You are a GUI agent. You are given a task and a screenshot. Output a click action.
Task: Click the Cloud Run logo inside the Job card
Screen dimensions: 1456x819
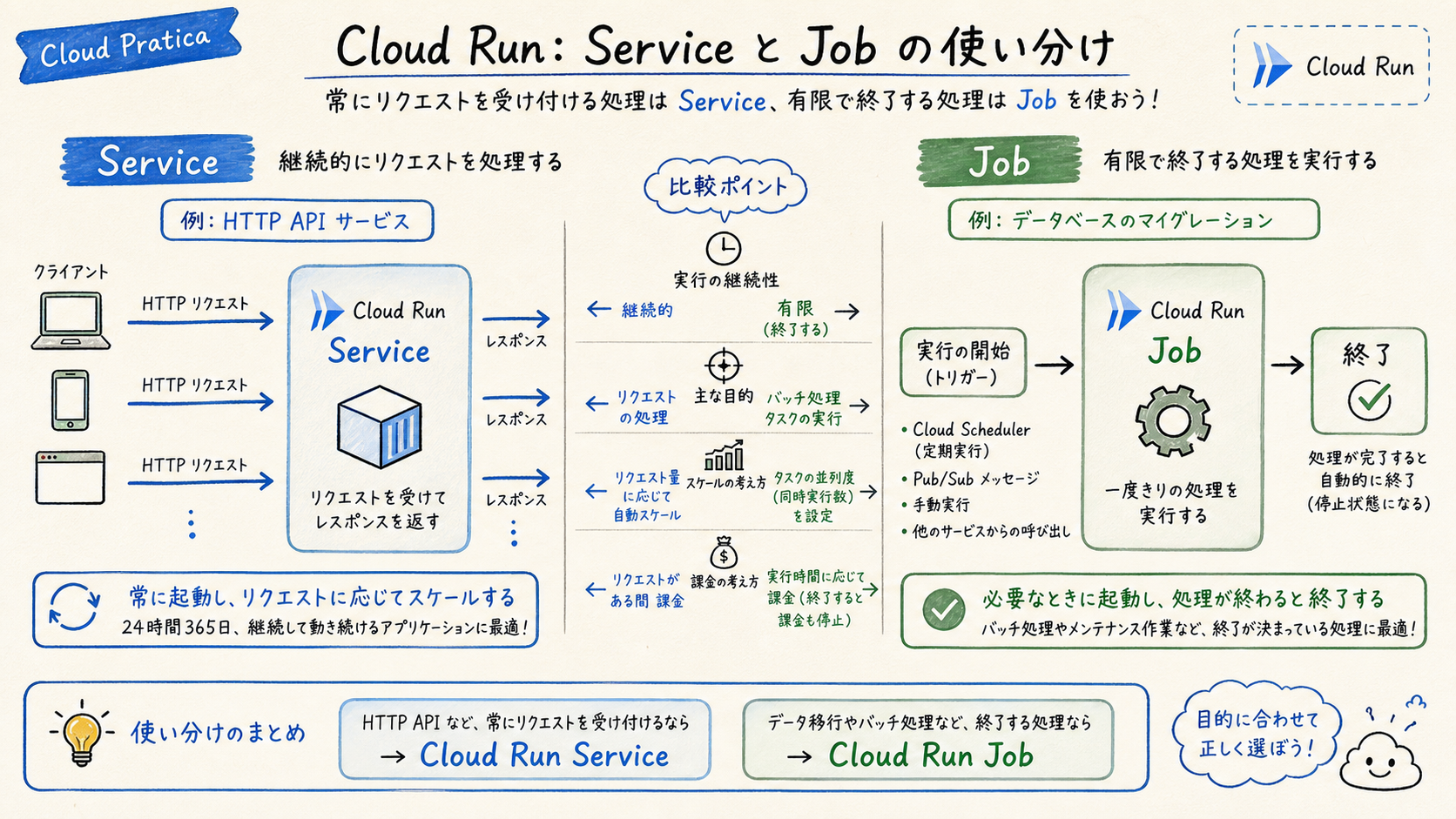1123,310
